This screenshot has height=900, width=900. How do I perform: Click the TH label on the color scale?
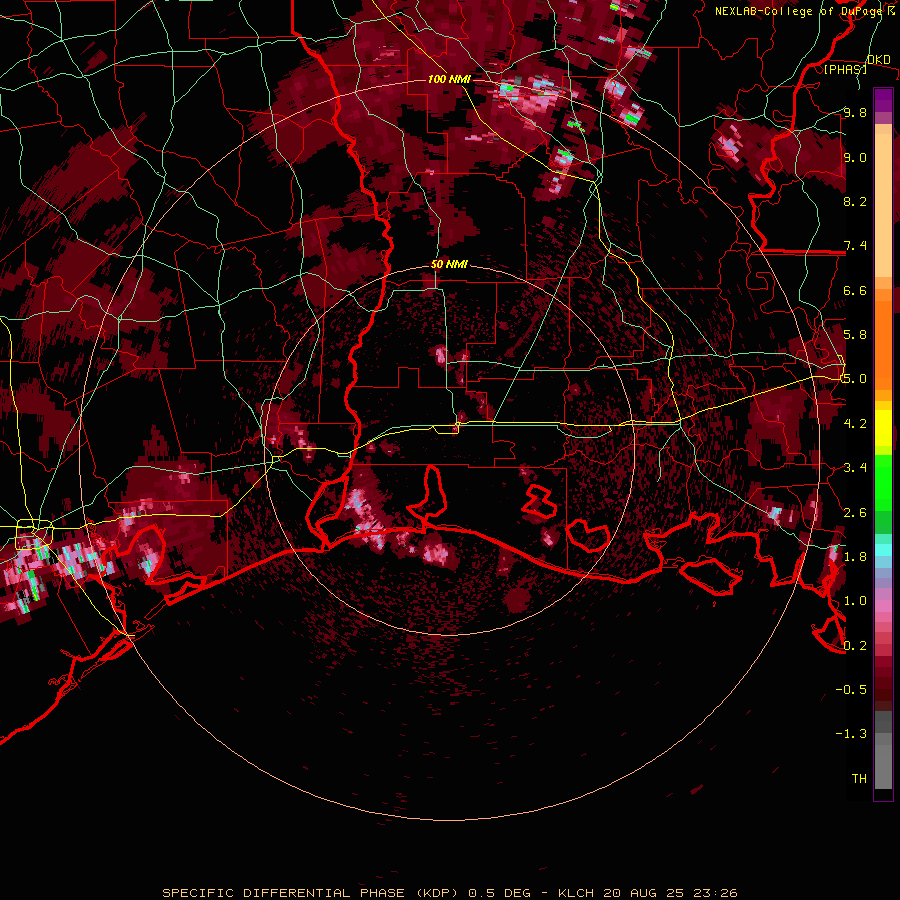tap(859, 779)
